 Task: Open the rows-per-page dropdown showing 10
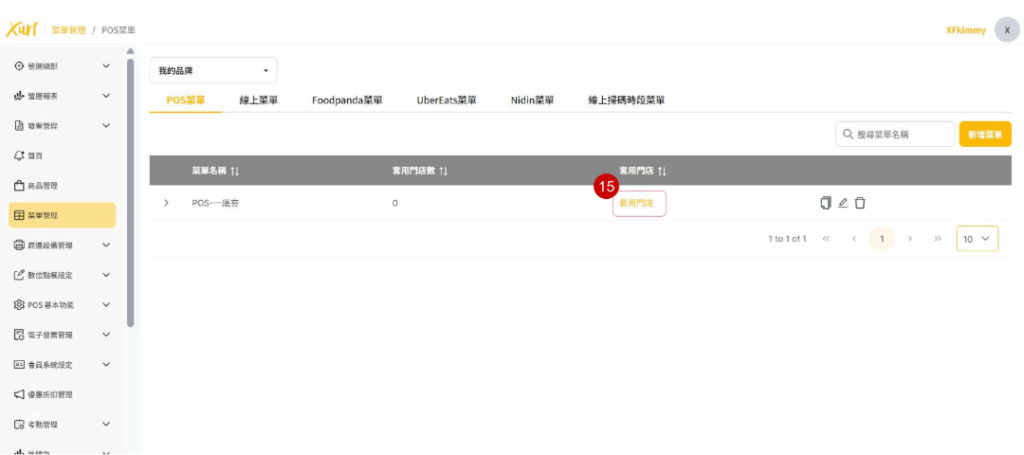click(x=977, y=239)
